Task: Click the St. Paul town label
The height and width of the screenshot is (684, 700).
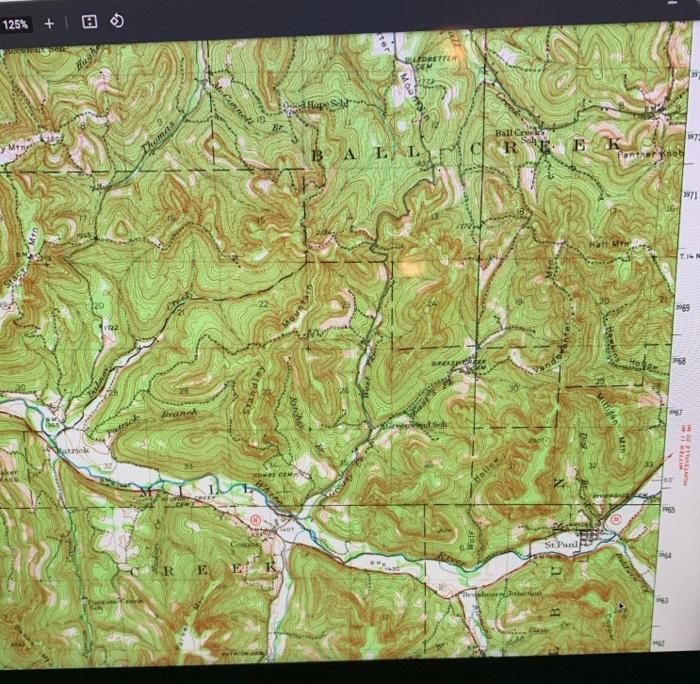Action: [x=562, y=545]
